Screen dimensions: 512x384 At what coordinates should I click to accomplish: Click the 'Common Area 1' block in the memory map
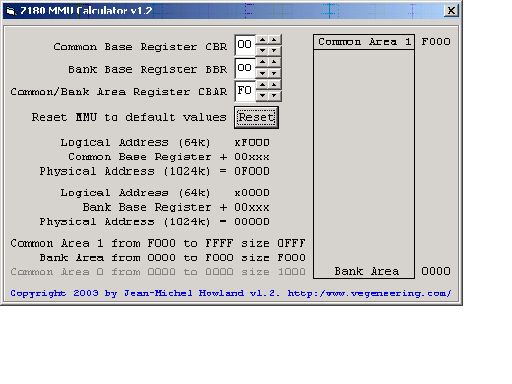click(x=364, y=42)
